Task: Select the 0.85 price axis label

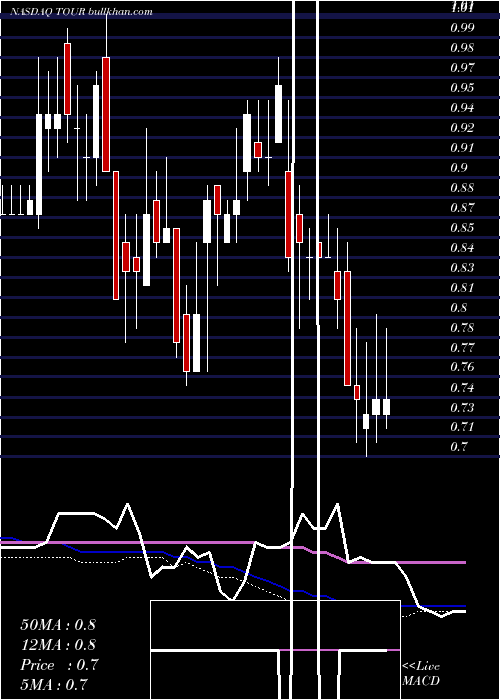Action: point(462,228)
